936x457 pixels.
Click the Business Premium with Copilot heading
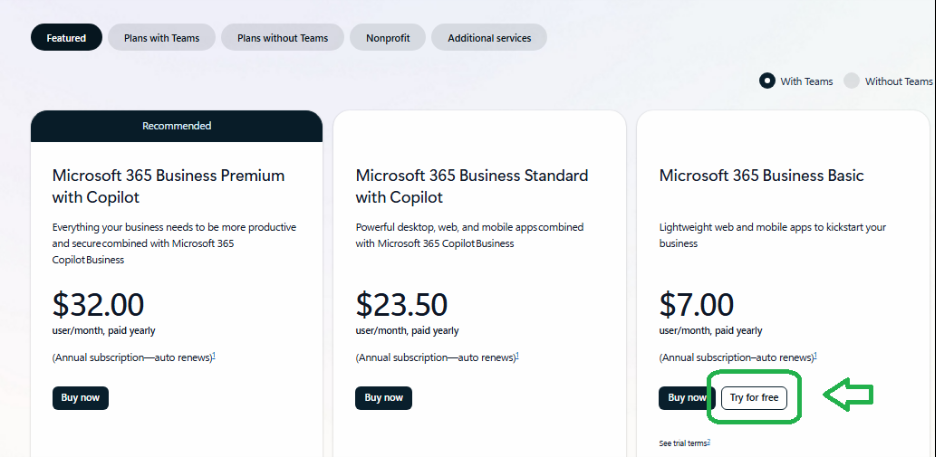(168, 186)
